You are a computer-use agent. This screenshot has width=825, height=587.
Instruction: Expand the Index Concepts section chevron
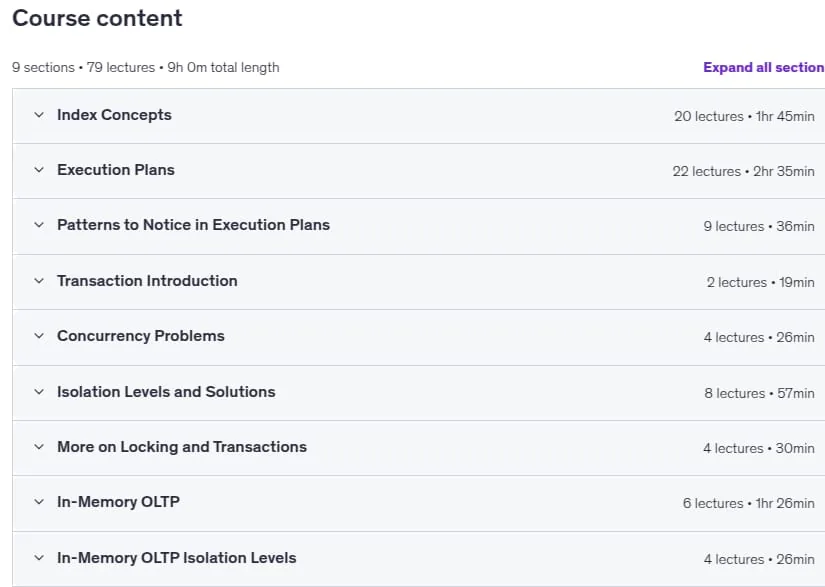[x=39, y=115]
